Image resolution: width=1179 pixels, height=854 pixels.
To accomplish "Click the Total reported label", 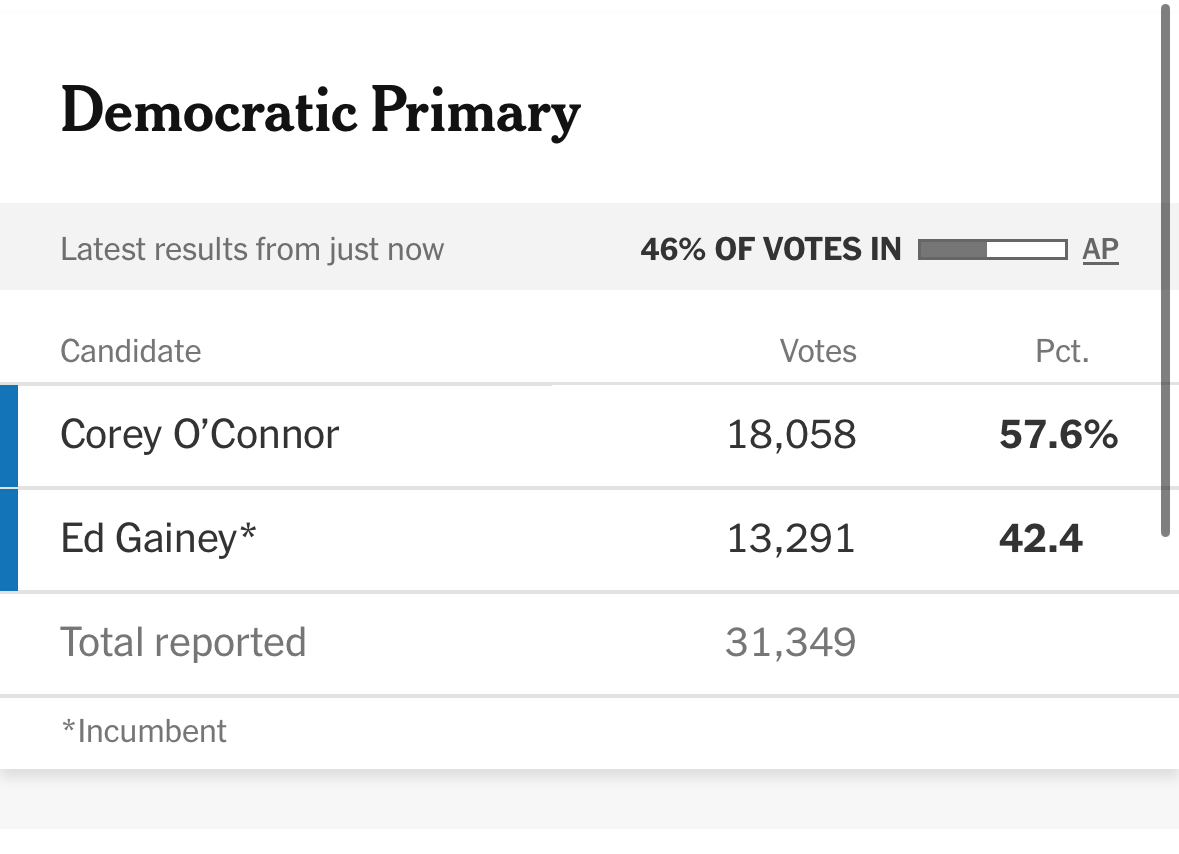I will point(183,642).
